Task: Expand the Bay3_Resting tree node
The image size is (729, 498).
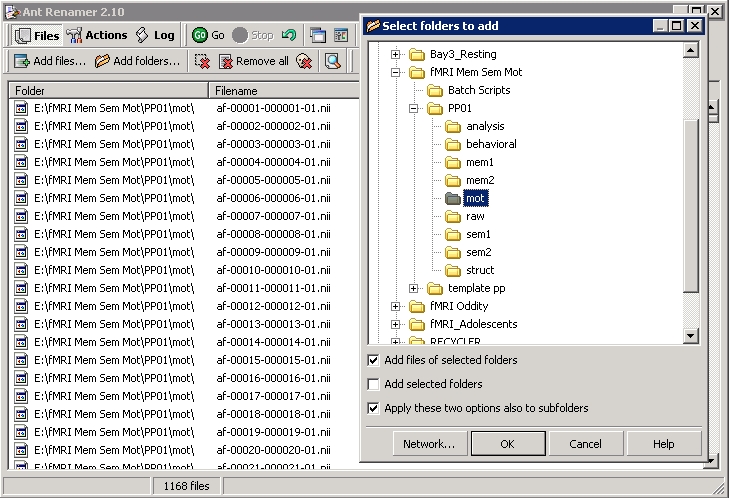Action: point(395,55)
